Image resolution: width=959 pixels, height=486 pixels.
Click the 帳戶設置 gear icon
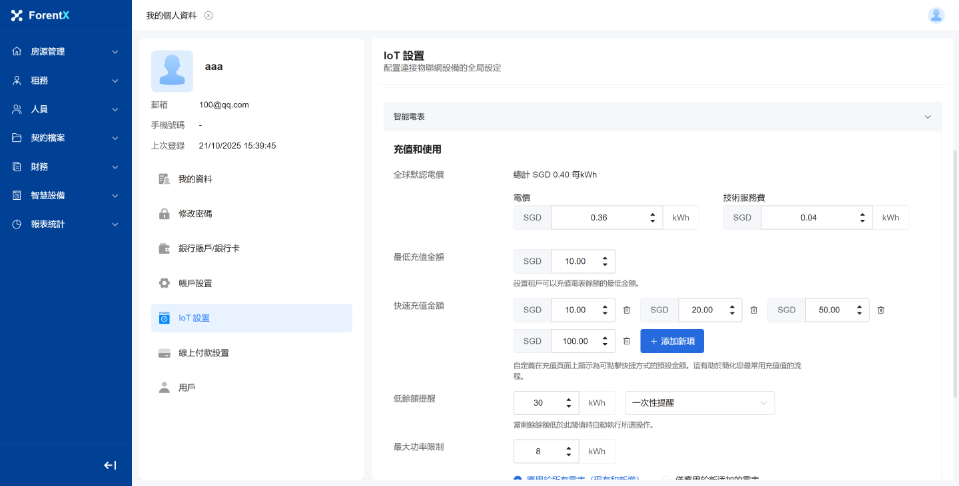tap(164, 283)
